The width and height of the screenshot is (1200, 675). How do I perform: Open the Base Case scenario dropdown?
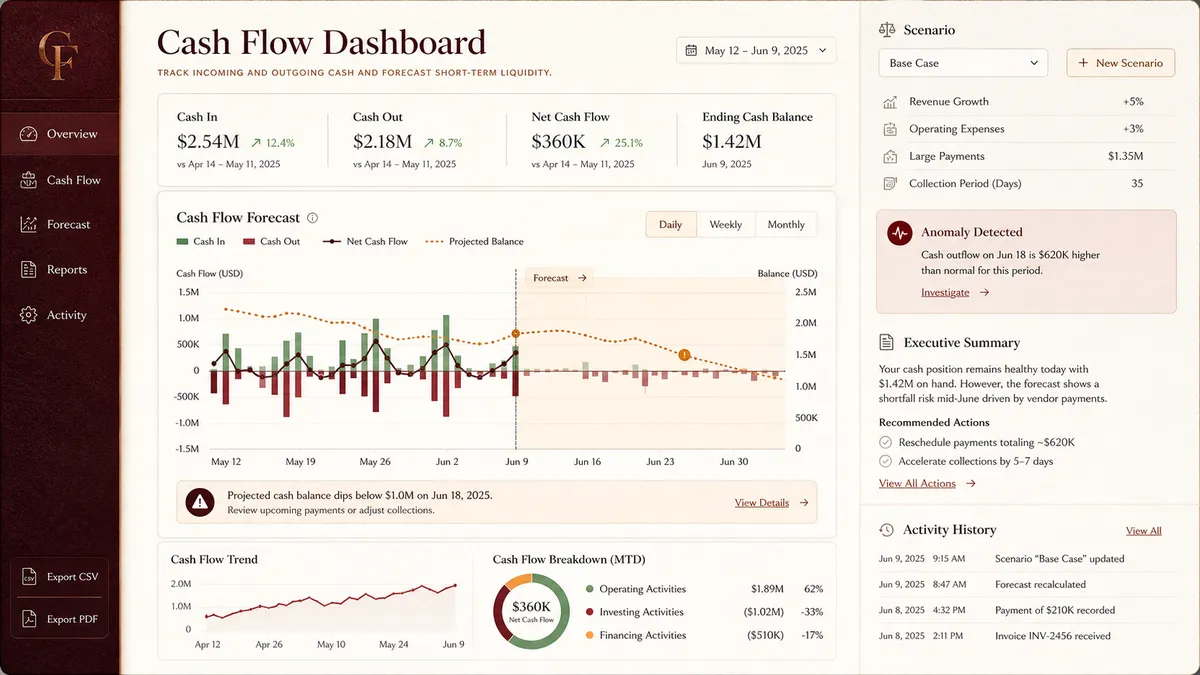(x=963, y=63)
